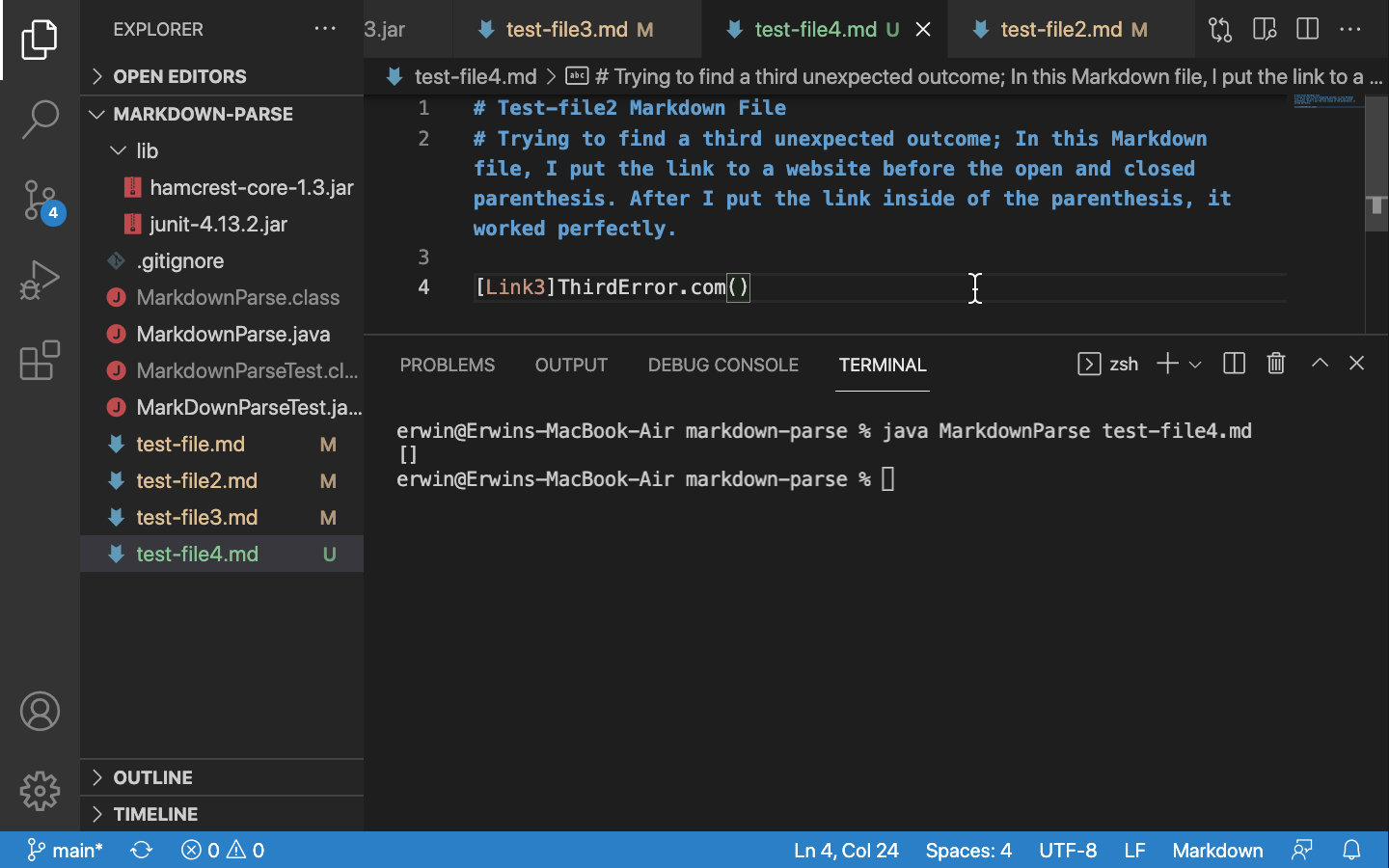Switch to the test-file3.md tab
This screenshot has height=868, width=1389.
tap(578, 29)
